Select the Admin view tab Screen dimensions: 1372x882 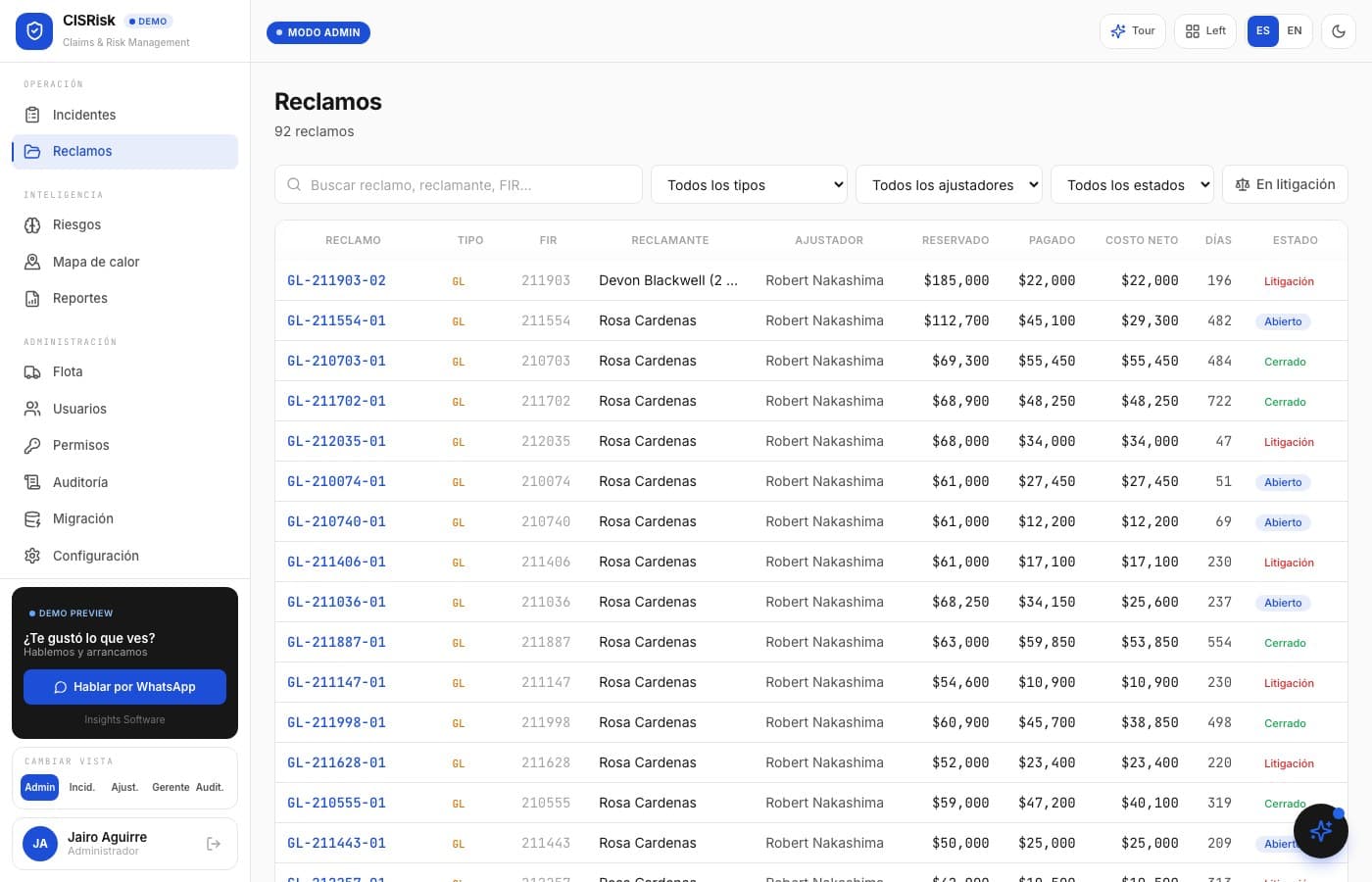pyautogui.click(x=40, y=787)
